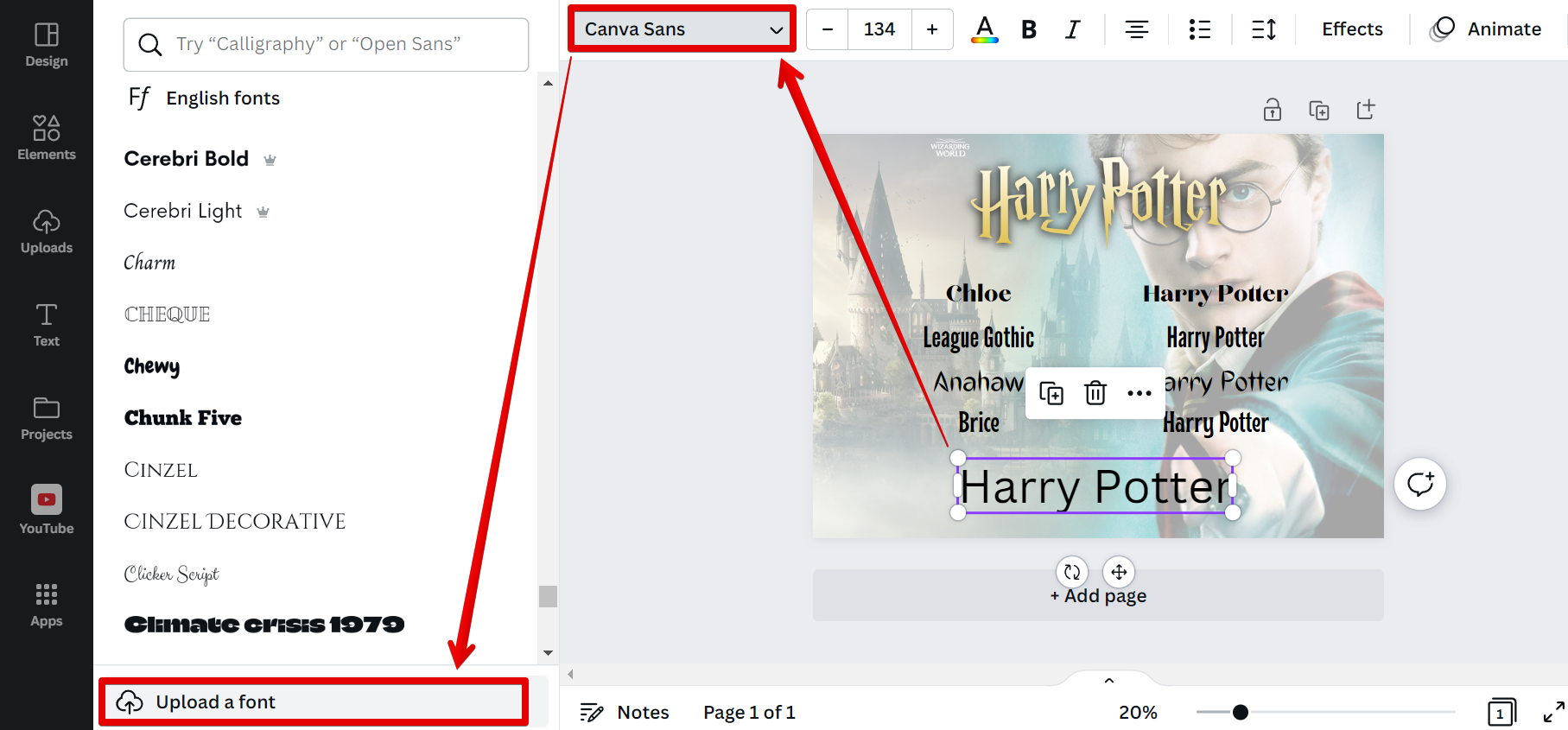
Task: Select the Cerebri Light font
Action: 182,211
